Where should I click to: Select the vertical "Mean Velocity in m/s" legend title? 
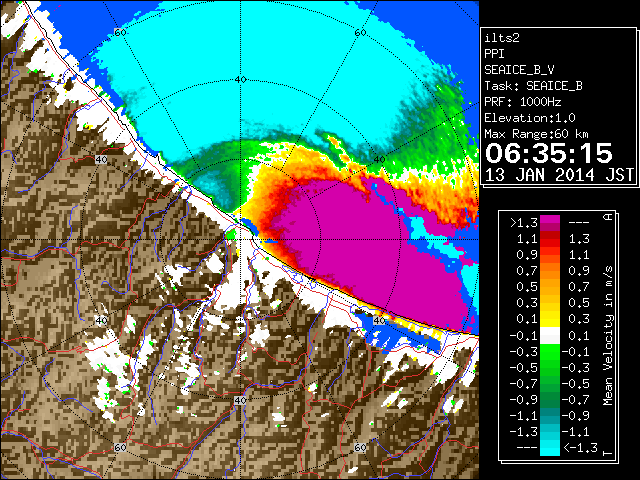click(608, 336)
